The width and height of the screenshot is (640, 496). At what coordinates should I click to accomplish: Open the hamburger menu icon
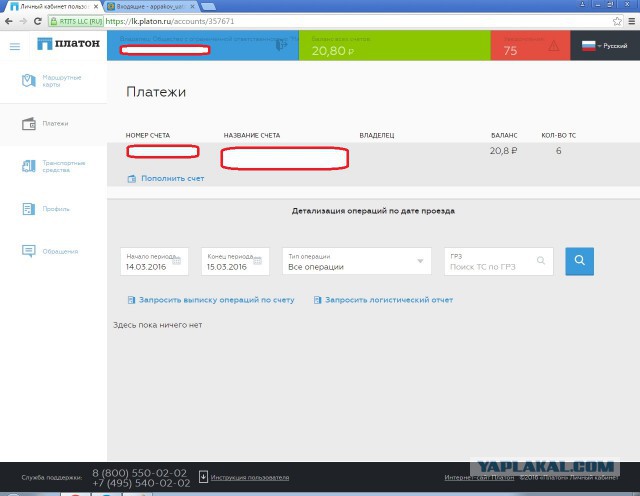[x=15, y=47]
